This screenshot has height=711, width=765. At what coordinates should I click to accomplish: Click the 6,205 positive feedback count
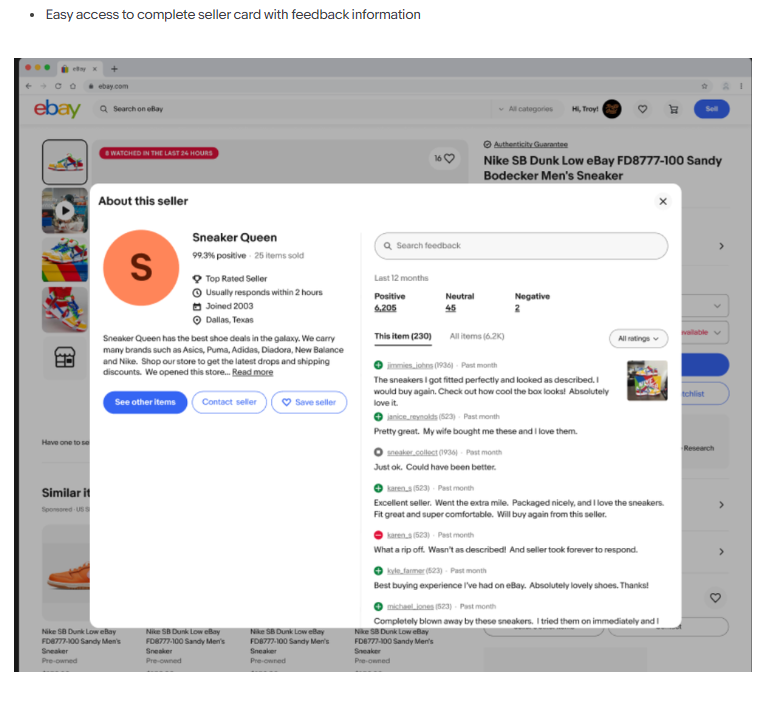tap(385, 308)
